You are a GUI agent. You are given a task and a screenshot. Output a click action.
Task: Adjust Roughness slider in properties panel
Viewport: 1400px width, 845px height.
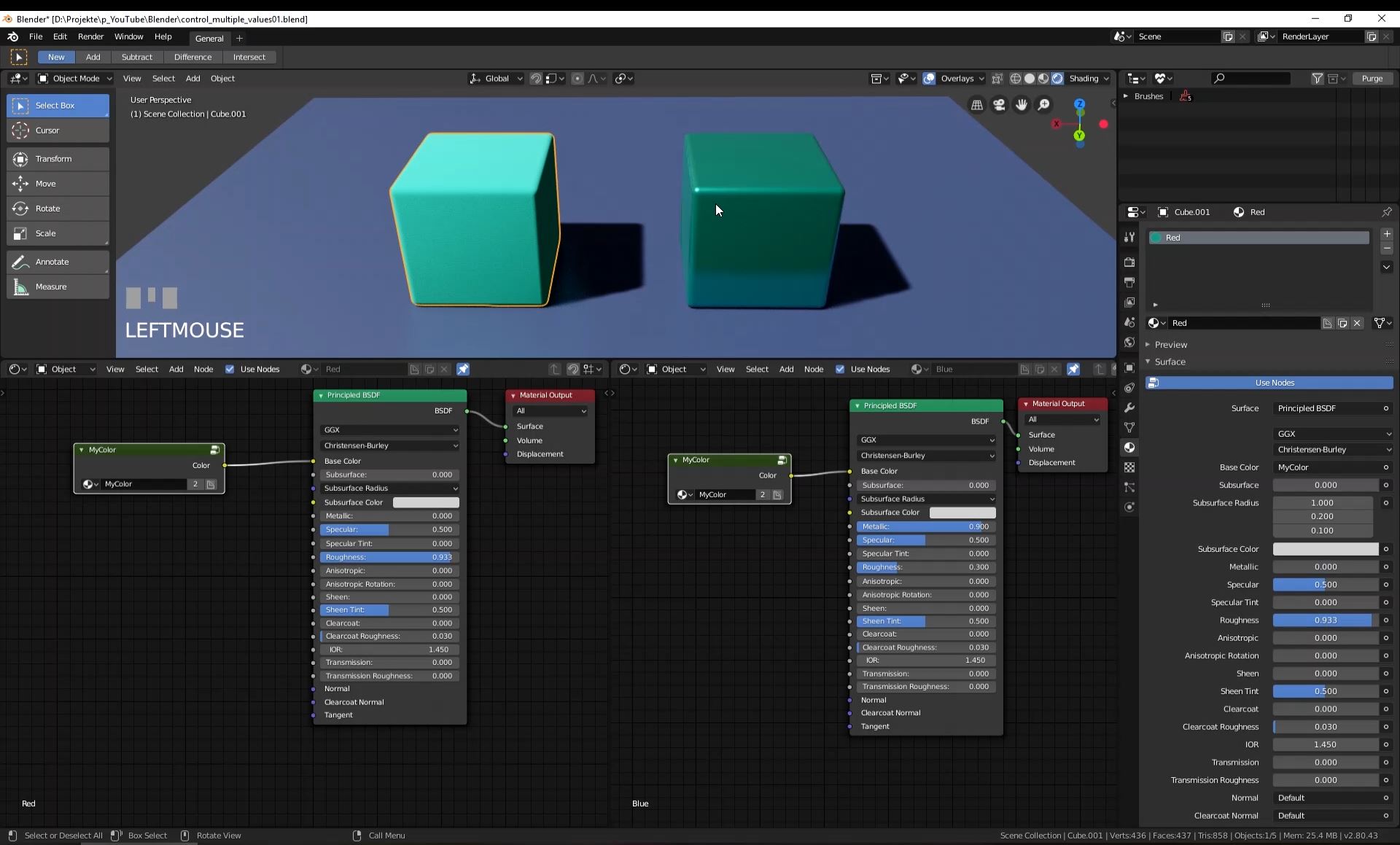[1326, 620]
